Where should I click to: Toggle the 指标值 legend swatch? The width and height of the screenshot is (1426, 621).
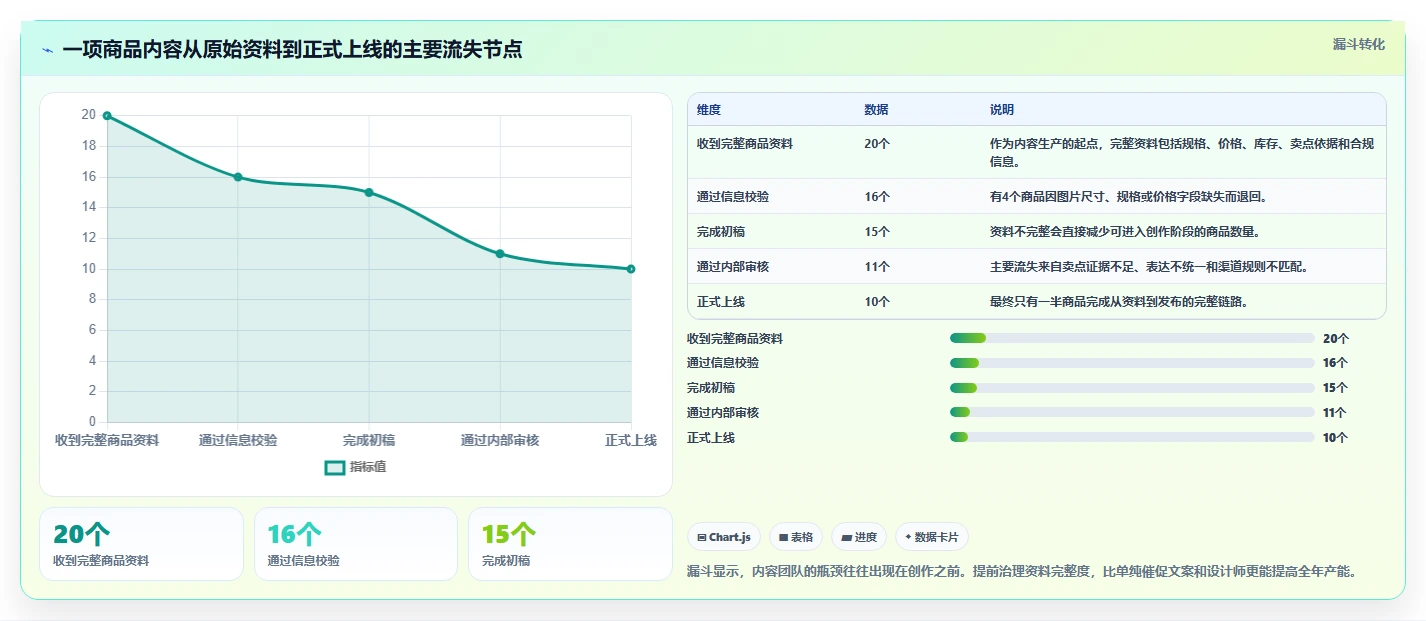335,467
